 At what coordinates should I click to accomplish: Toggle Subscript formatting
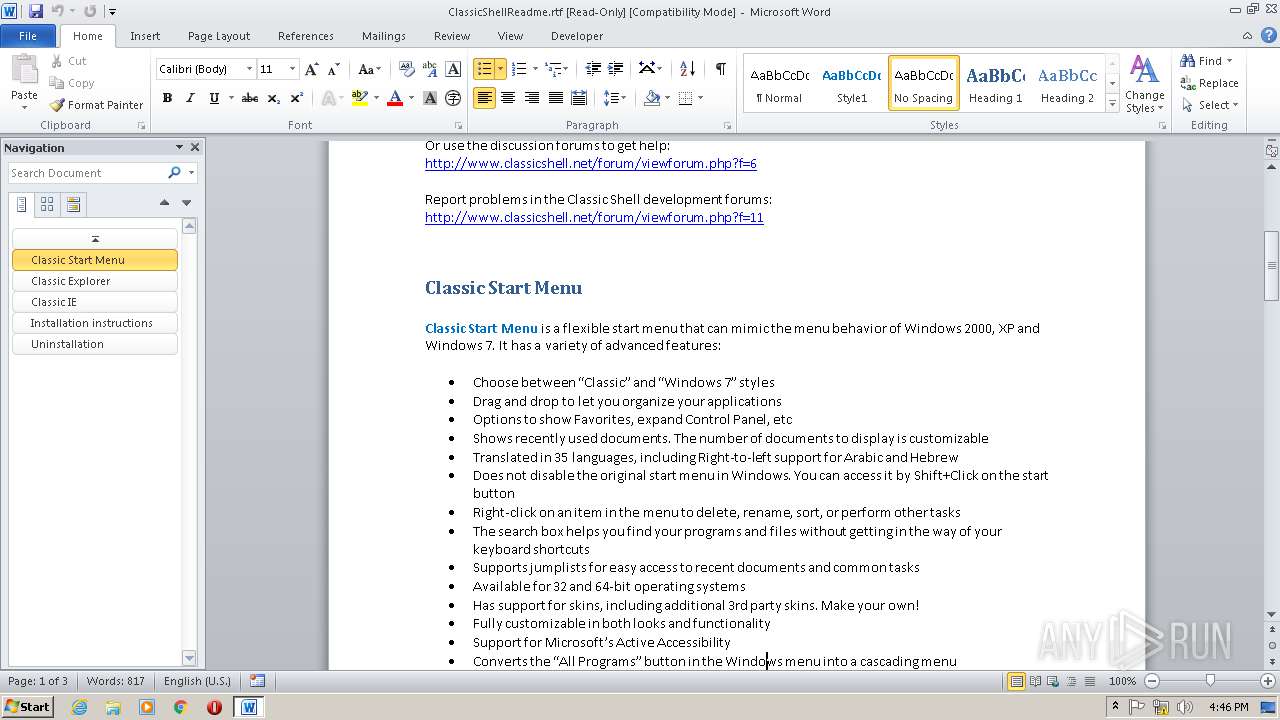point(274,98)
